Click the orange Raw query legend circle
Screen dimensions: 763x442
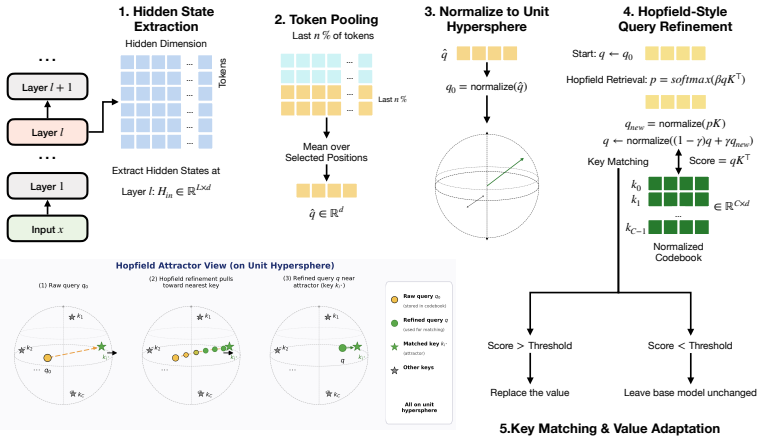[x=395, y=300]
